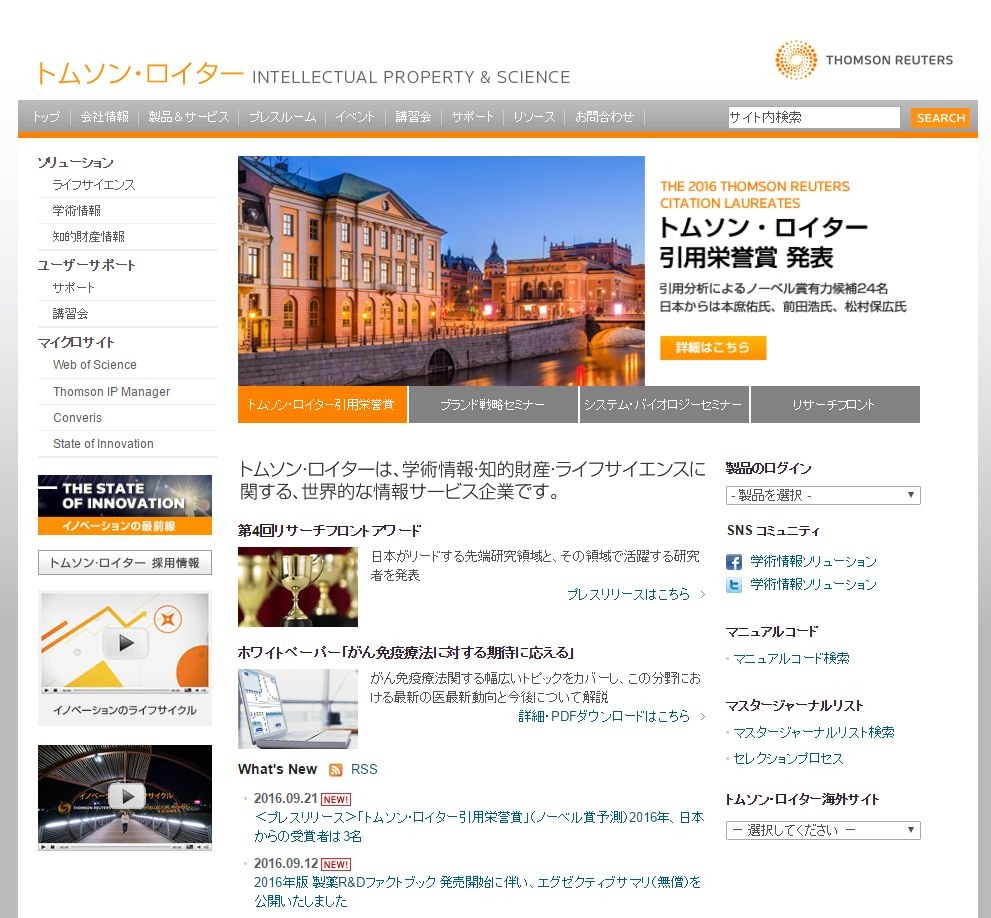Open サポート under ユーザーサポート sidebar
Screen dimensions: 991x918
(x=73, y=288)
